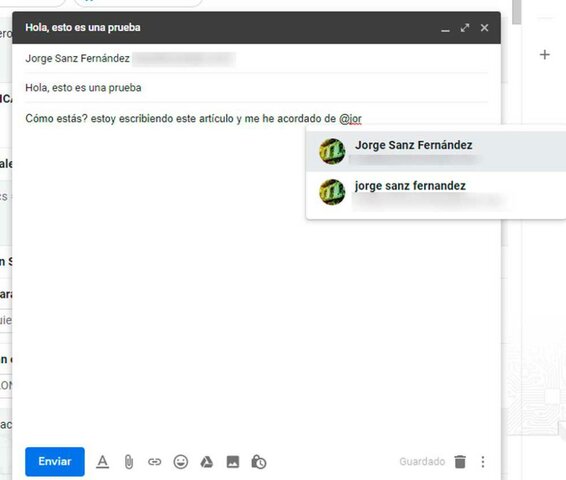Screen dimensions: 566x480
Task: Click the message body text
Action: pyautogui.click(x=193, y=118)
